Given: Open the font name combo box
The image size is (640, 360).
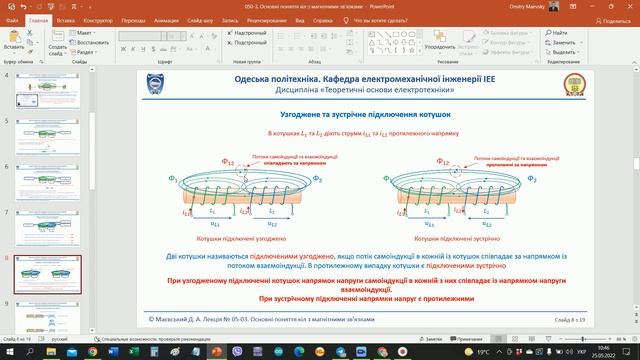Looking at the screenshot, I should 142,36.
